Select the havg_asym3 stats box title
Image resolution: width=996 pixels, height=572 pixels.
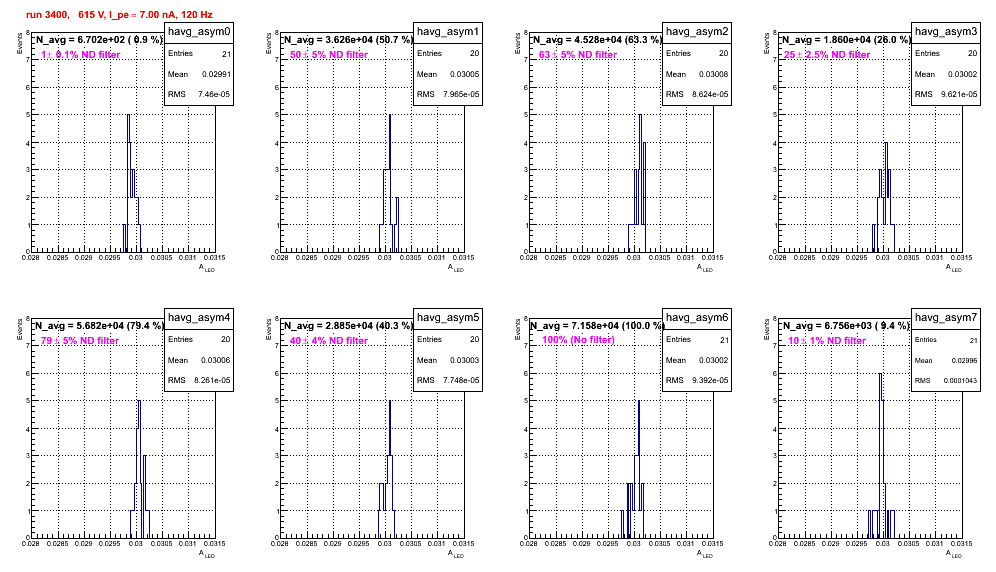[946, 31]
